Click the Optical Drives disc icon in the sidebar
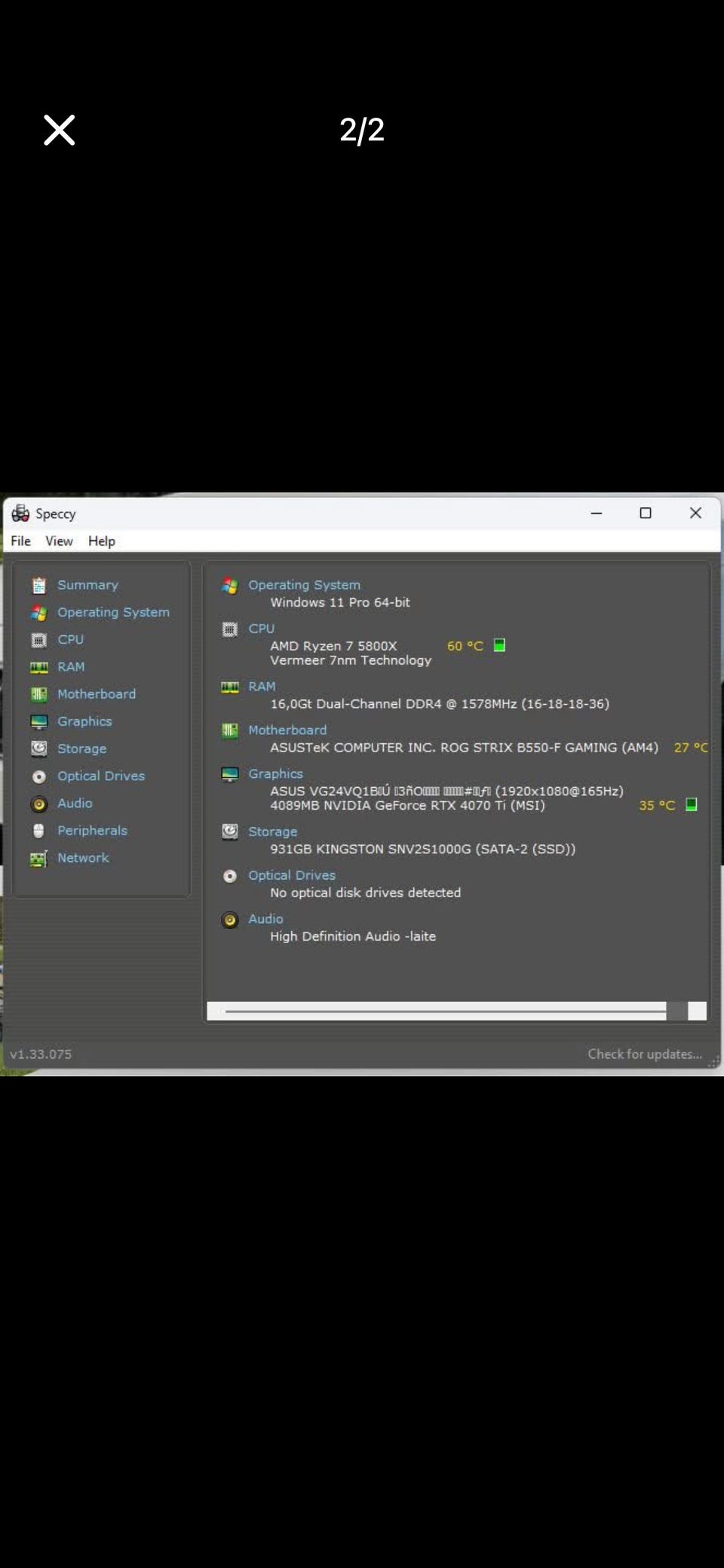This screenshot has height=1568, width=724. (x=39, y=776)
